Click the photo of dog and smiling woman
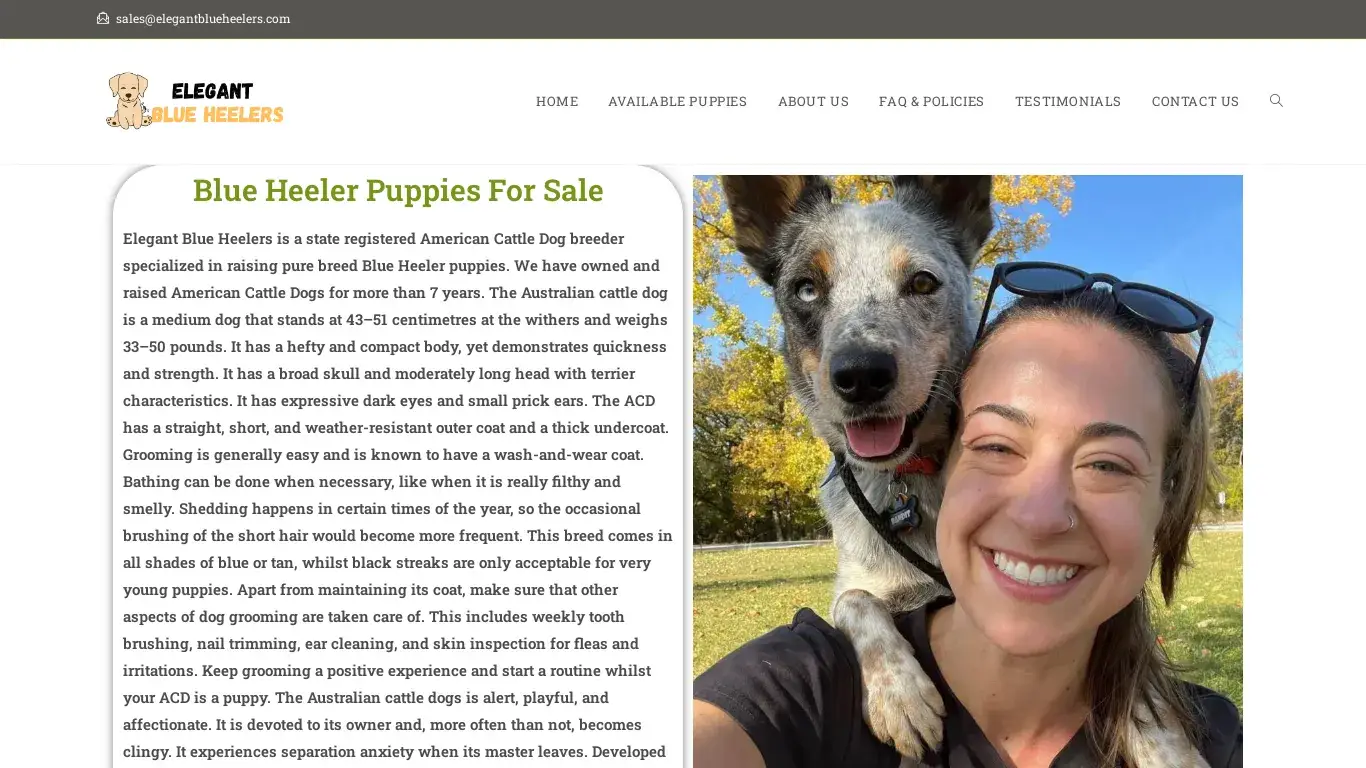The height and width of the screenshot is (768, 1366). click(968, 471)
